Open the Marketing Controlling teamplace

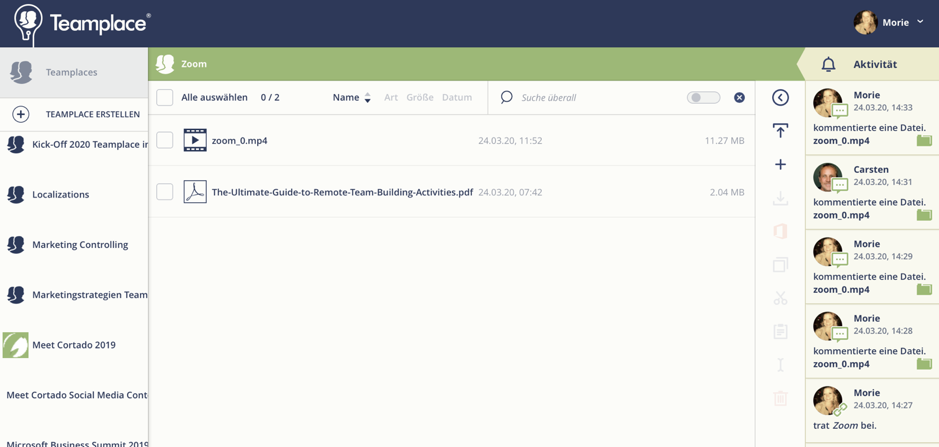coord(74,245)
